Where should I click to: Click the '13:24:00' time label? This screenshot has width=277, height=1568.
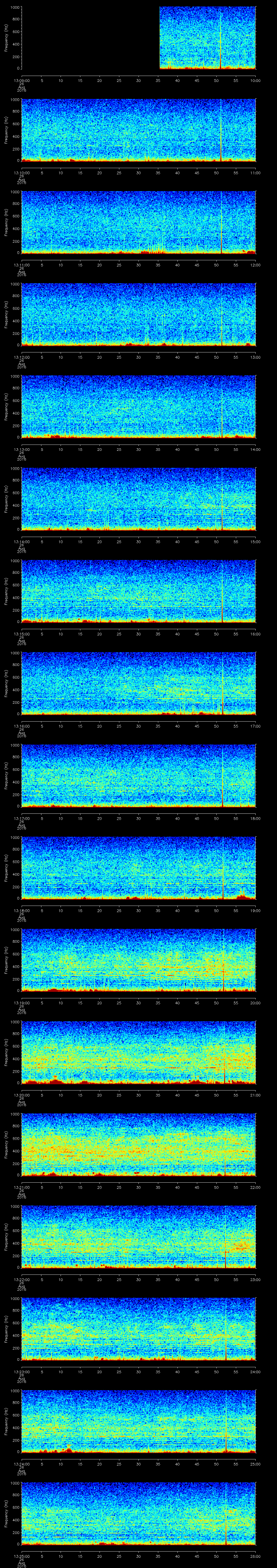[22, 1464]
